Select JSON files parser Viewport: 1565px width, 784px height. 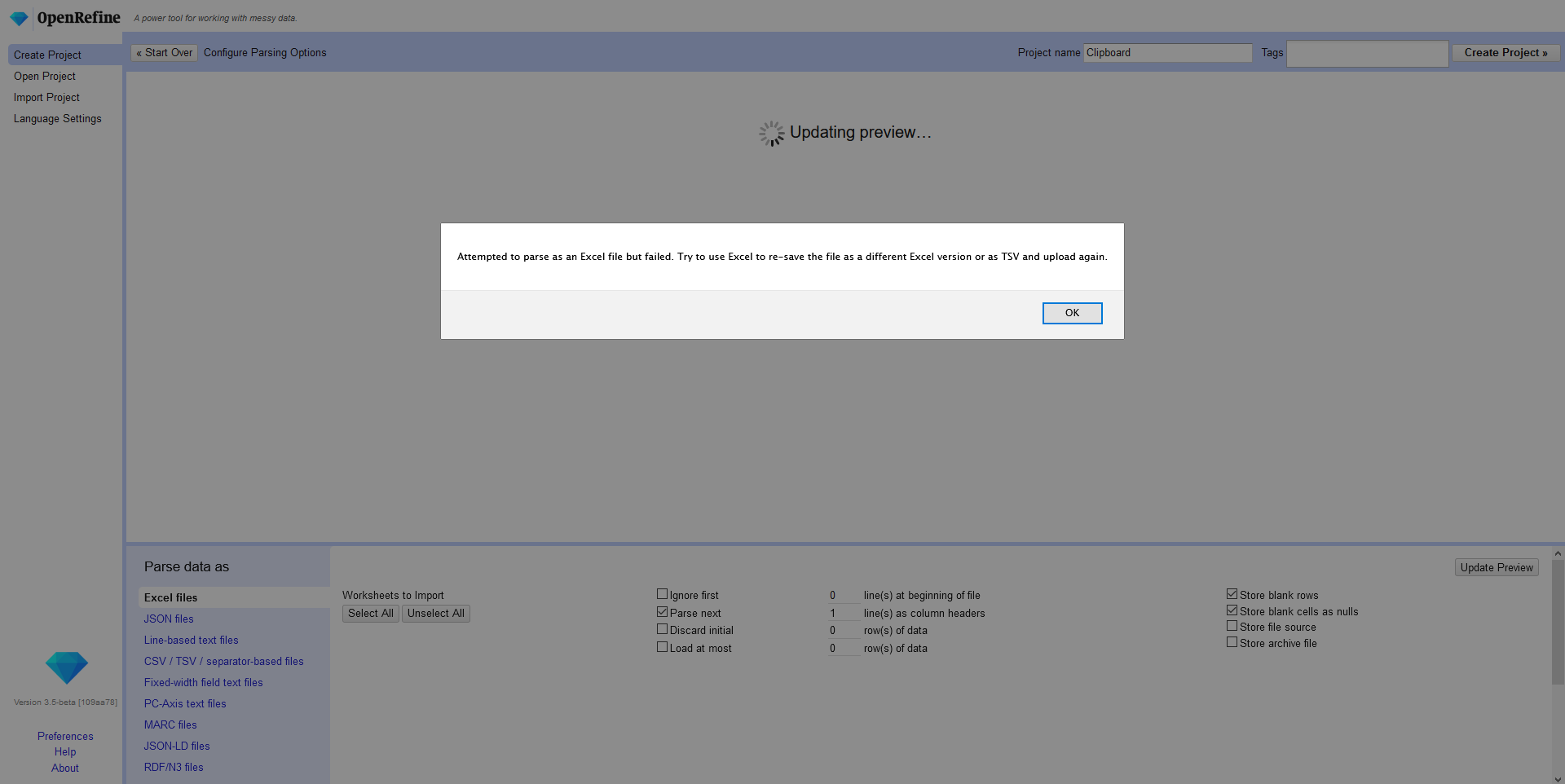[x=169, y=619]
